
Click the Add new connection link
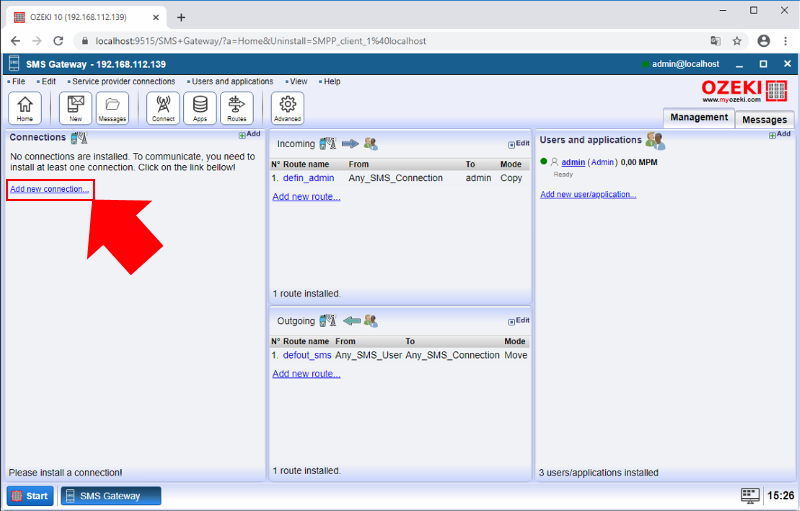coord(49,189)
